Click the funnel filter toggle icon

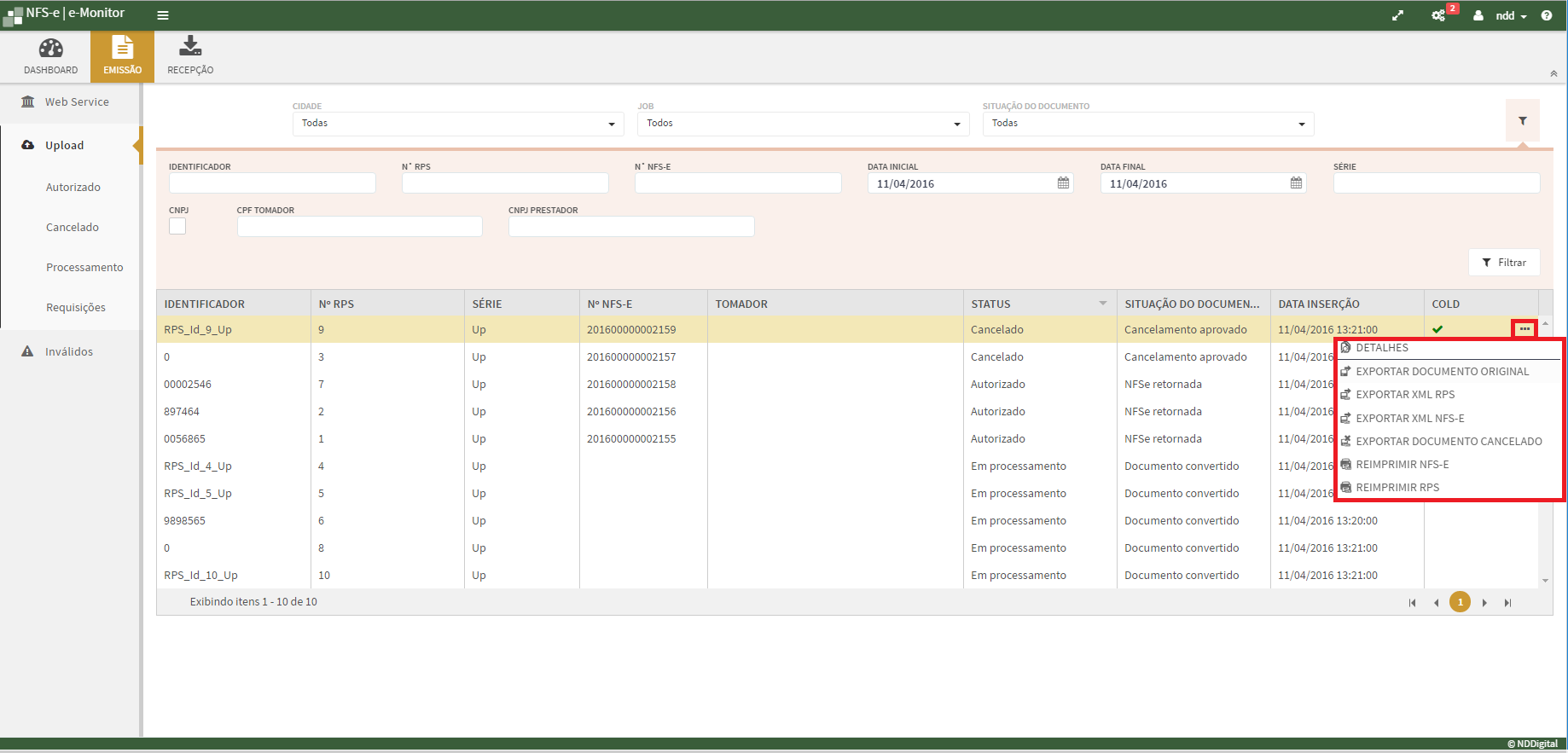pyautogui.click(x=1522, y=122)
